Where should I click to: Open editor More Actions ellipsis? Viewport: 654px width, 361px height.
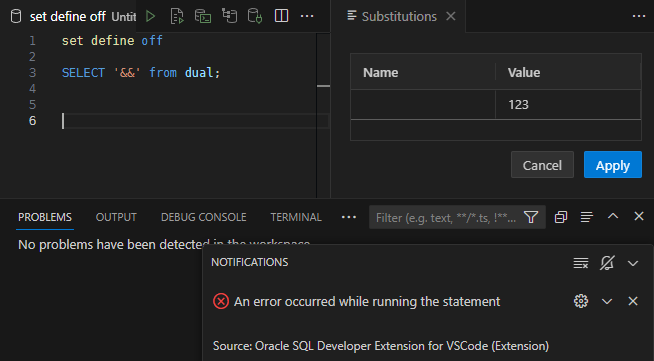point(307,16)
